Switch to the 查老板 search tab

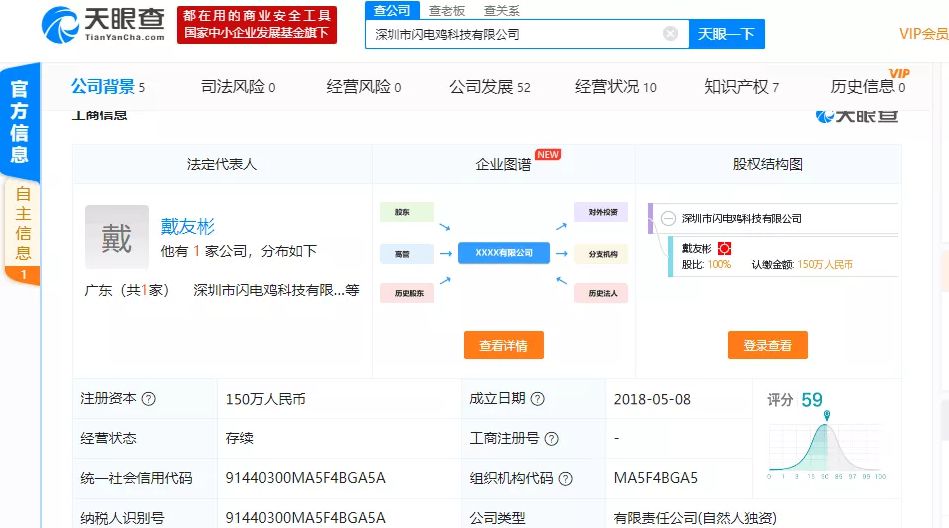[x=447, y=11]
